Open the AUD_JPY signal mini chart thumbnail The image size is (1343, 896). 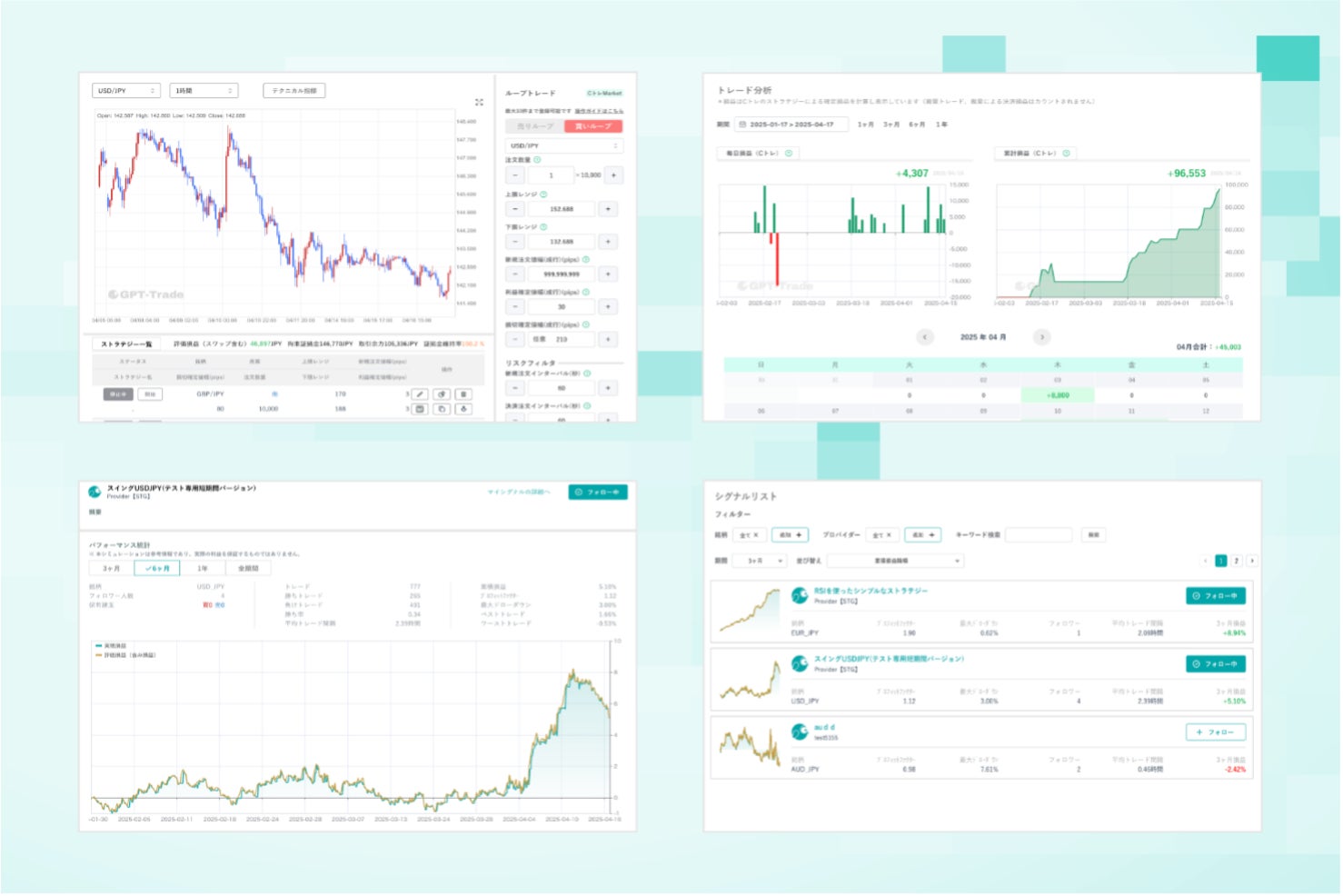click(x=750, y=745)
